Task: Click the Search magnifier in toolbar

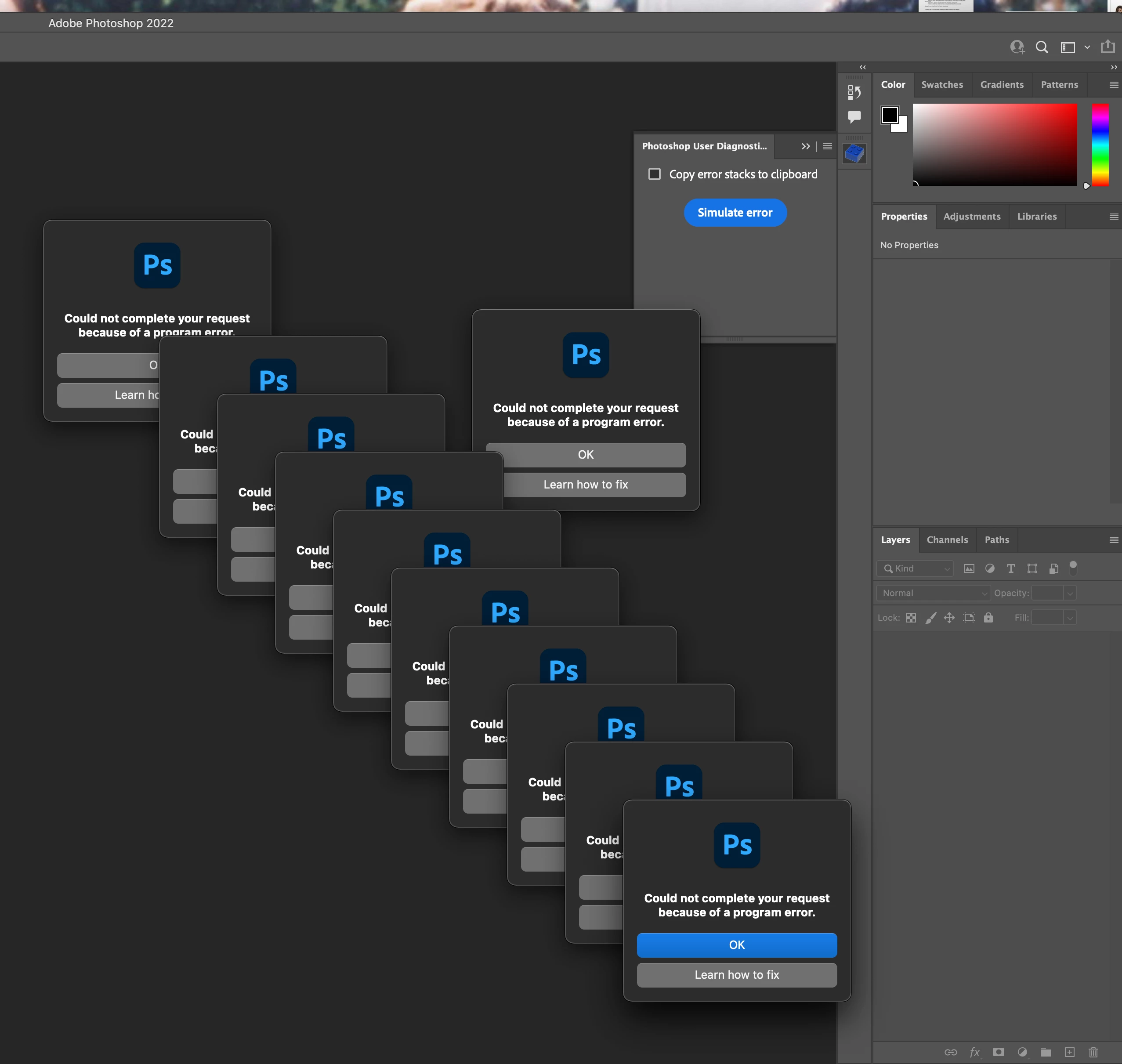Action: [1042, 47]
